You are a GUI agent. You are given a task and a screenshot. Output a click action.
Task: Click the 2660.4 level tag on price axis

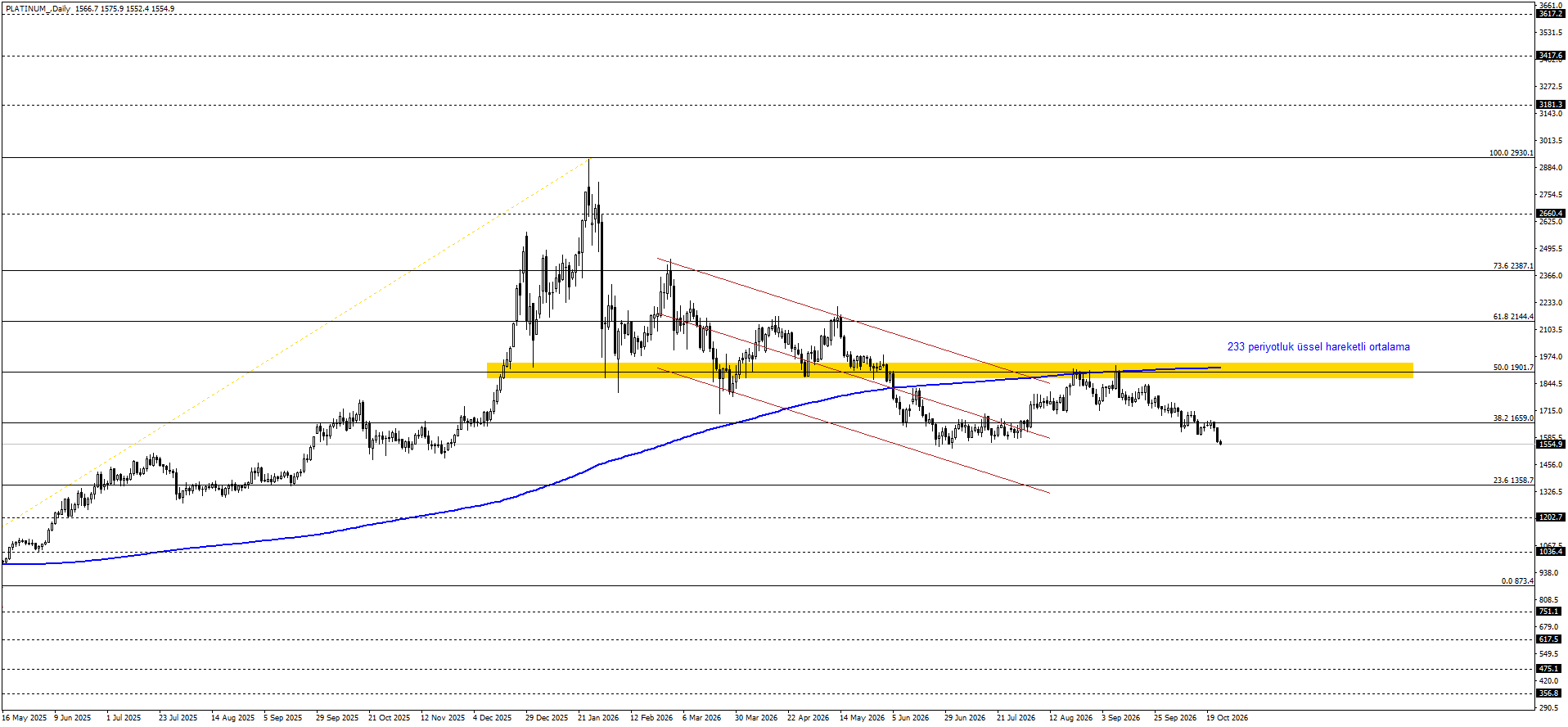pyautogui.click(x=1551, y=214)
